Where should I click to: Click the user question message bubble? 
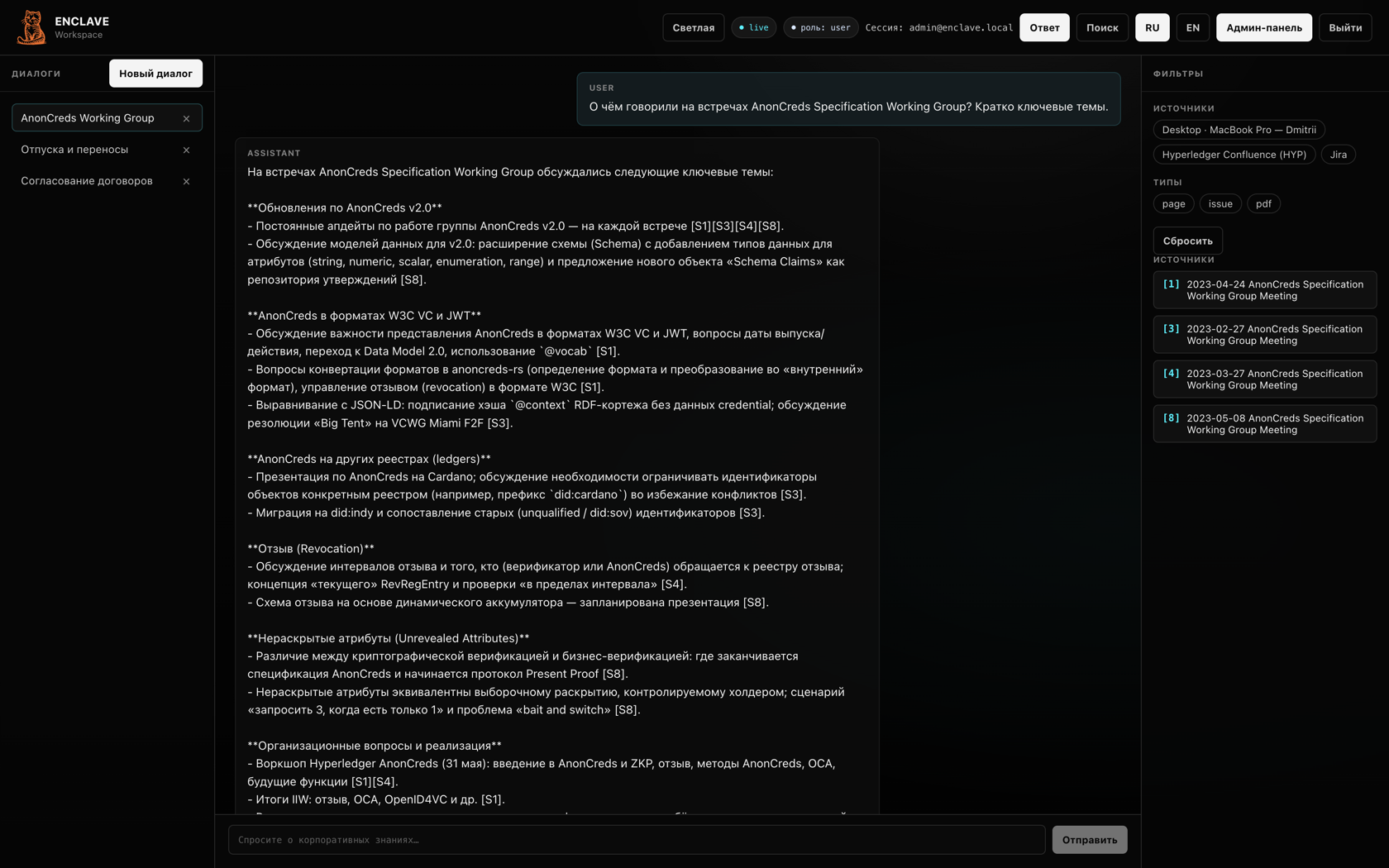848,99
